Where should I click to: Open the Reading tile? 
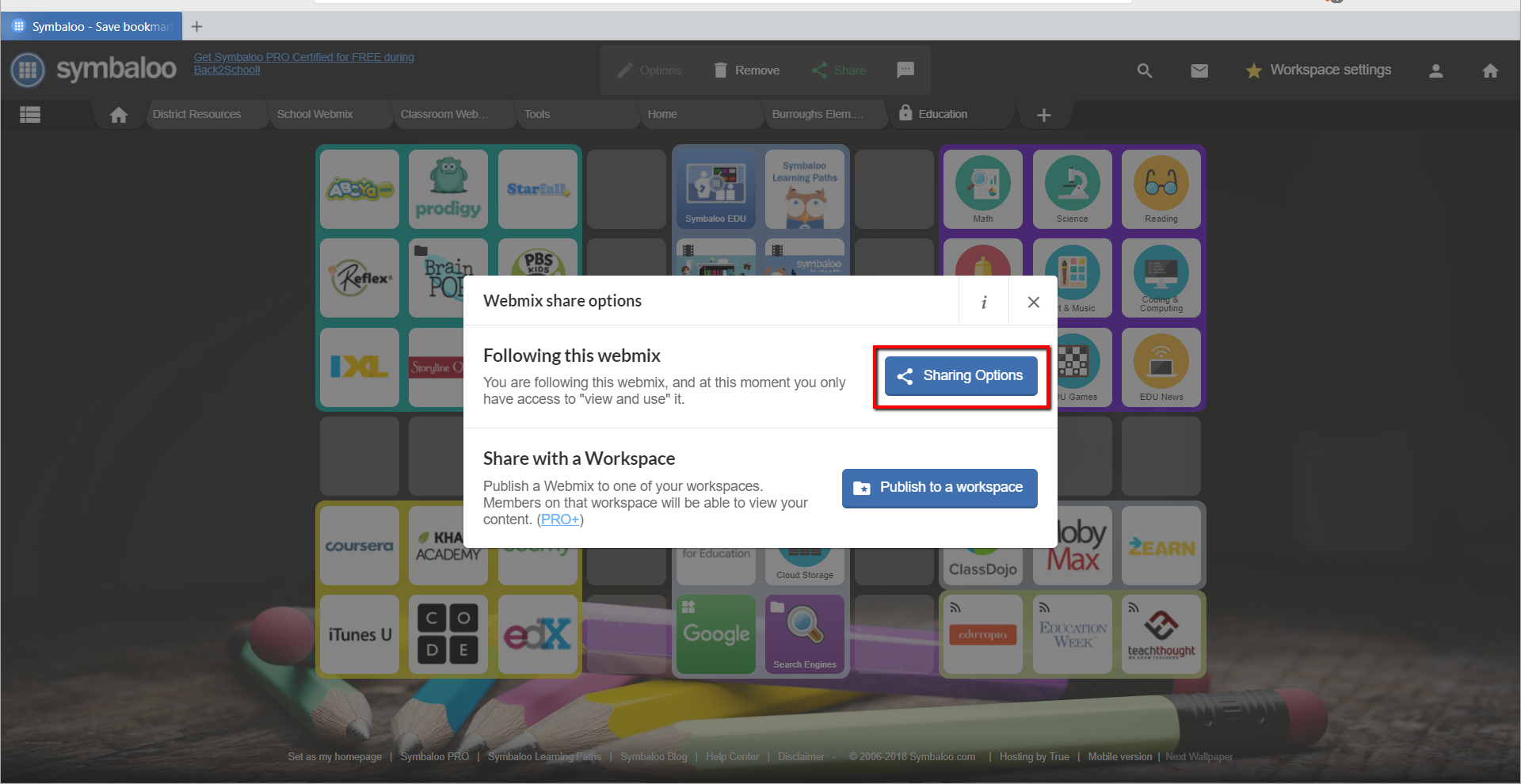click(1161, 189)
